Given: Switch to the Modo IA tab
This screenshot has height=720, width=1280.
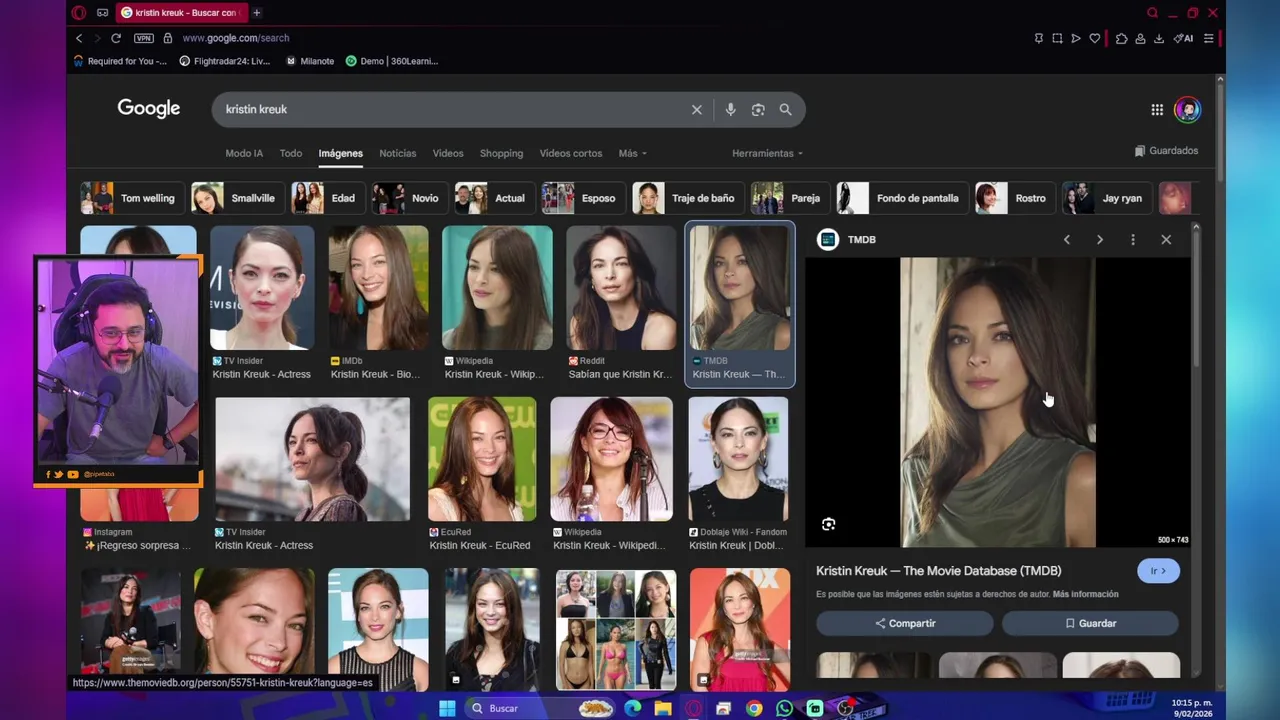Looking at the screenshot, I should (244, 153).
